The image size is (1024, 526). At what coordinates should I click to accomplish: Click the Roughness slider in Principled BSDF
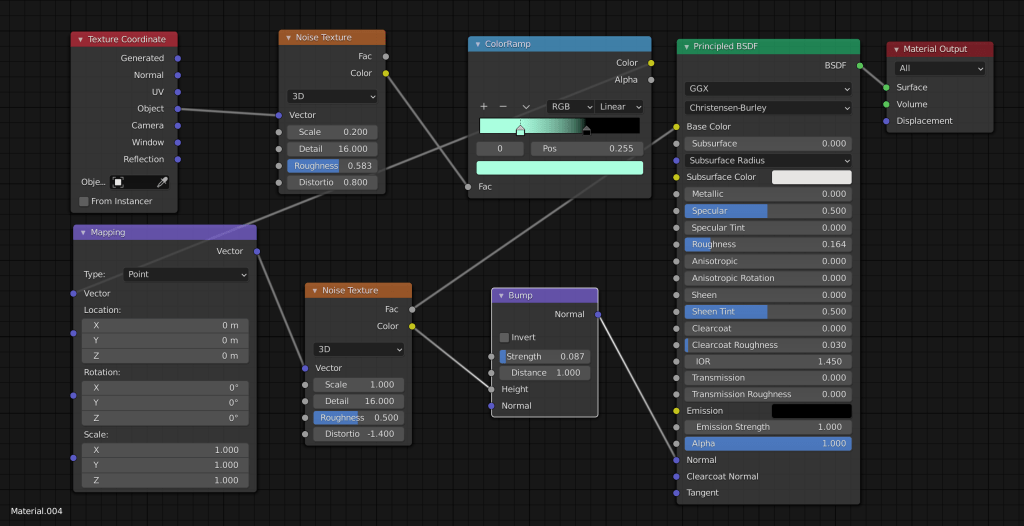768,244
